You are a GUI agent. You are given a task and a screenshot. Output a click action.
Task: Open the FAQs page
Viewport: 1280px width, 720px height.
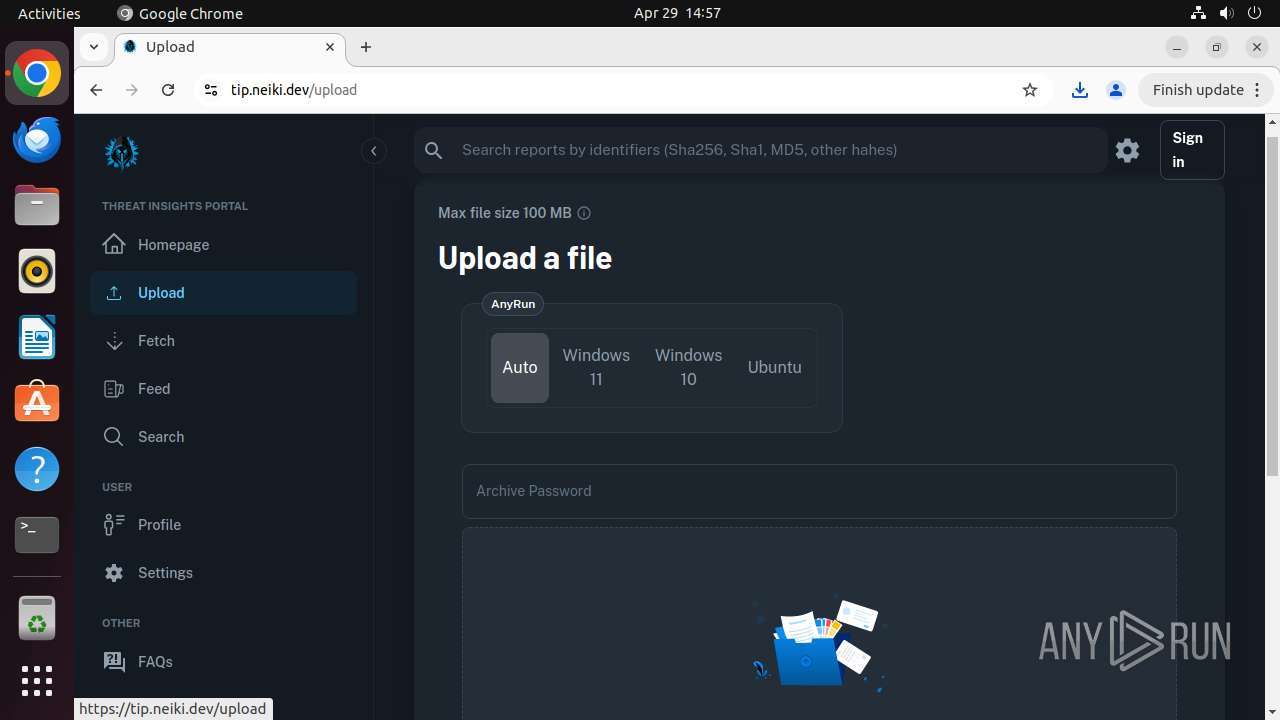click(223, 662)
